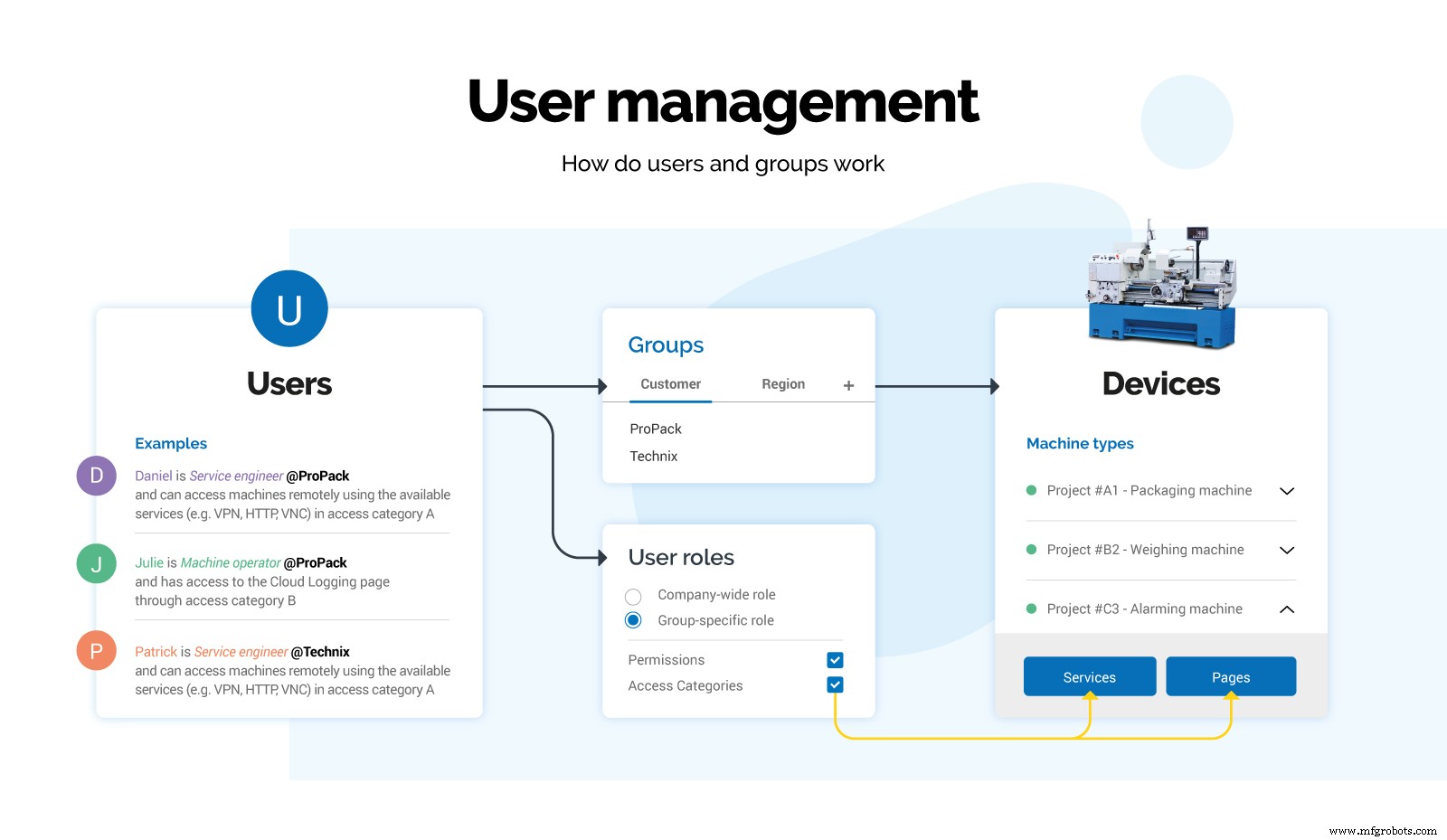Viewport: 1447px width, 840px height.
Task: Click Julie's green J avatar
Action: [96, 562]
